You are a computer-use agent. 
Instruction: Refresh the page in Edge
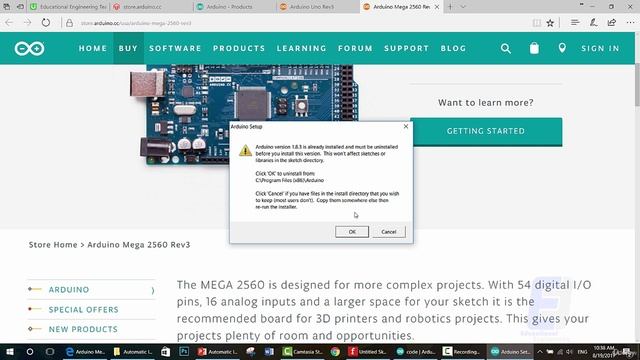pyautogui.click(x=46, y=23)
